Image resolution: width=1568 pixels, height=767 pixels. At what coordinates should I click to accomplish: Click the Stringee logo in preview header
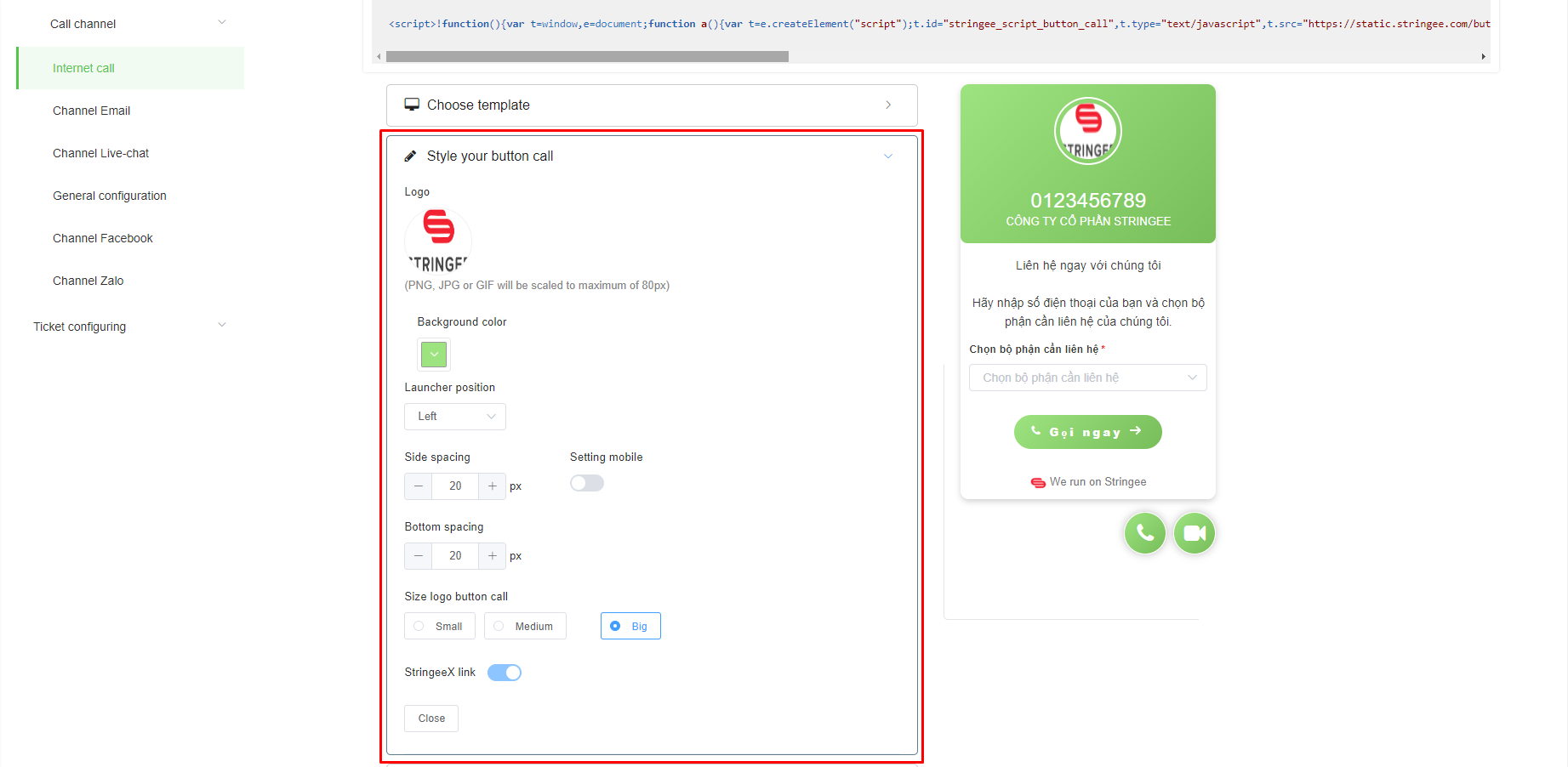click(1087, 132)
